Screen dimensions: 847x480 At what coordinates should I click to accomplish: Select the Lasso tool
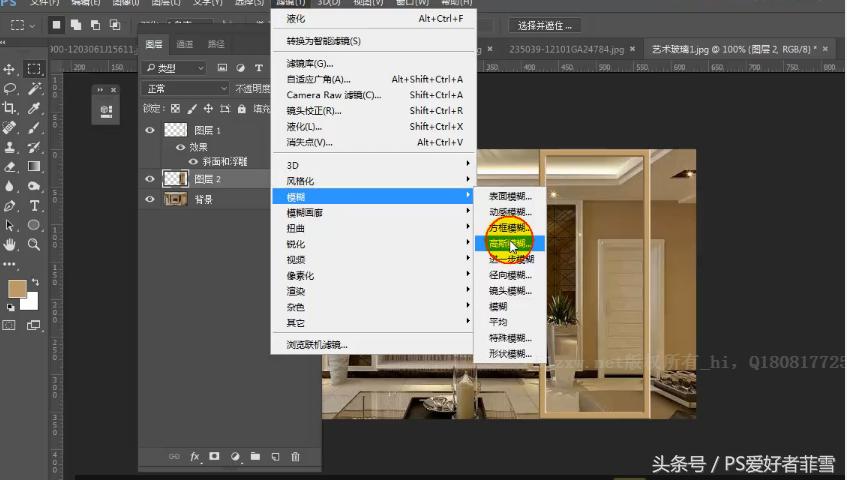click(9, 89)
